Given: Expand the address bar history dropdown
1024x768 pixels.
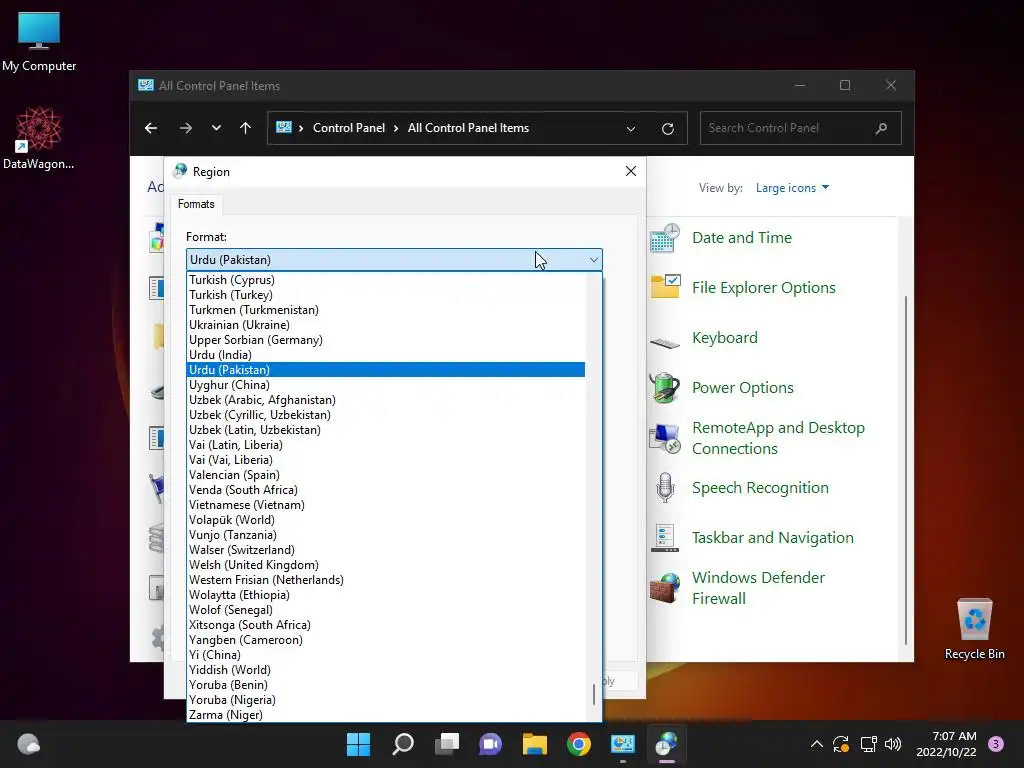Looking at the screenshot, I should [631, 129].
